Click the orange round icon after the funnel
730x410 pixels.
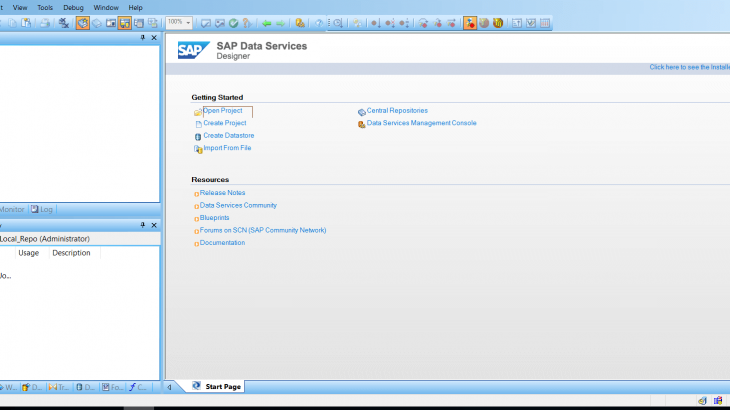coord(498,23)
